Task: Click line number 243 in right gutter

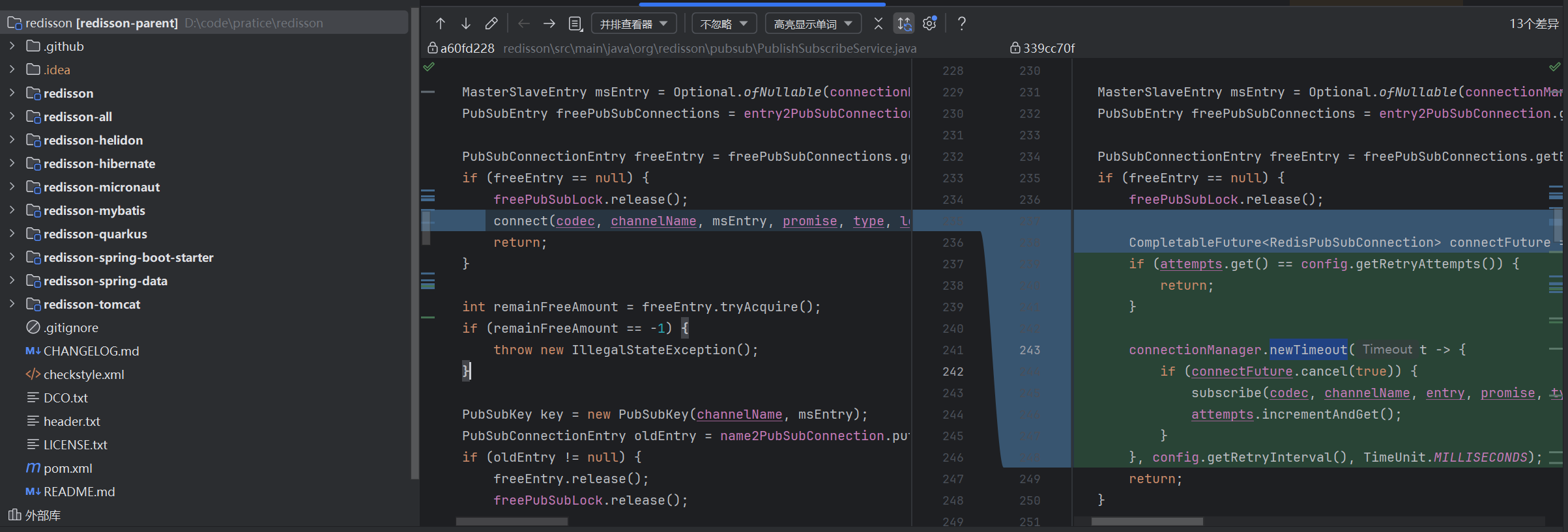Action: click(1030, 350)
